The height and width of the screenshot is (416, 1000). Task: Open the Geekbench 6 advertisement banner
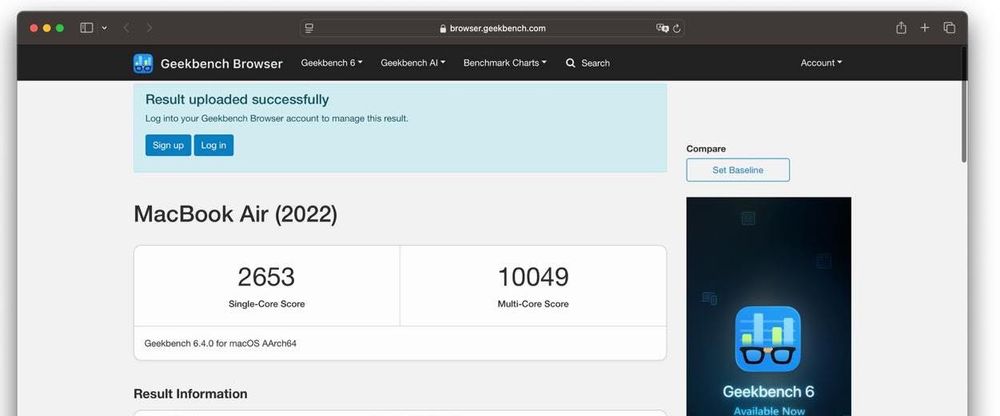[768, 306]
